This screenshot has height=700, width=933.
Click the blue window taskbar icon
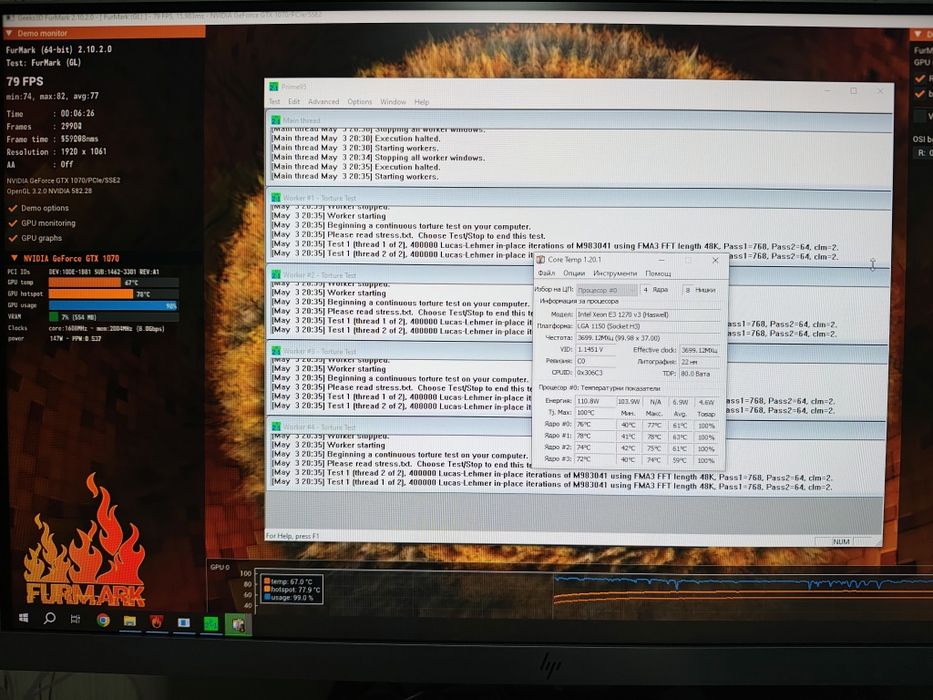(x=184, y=623)
